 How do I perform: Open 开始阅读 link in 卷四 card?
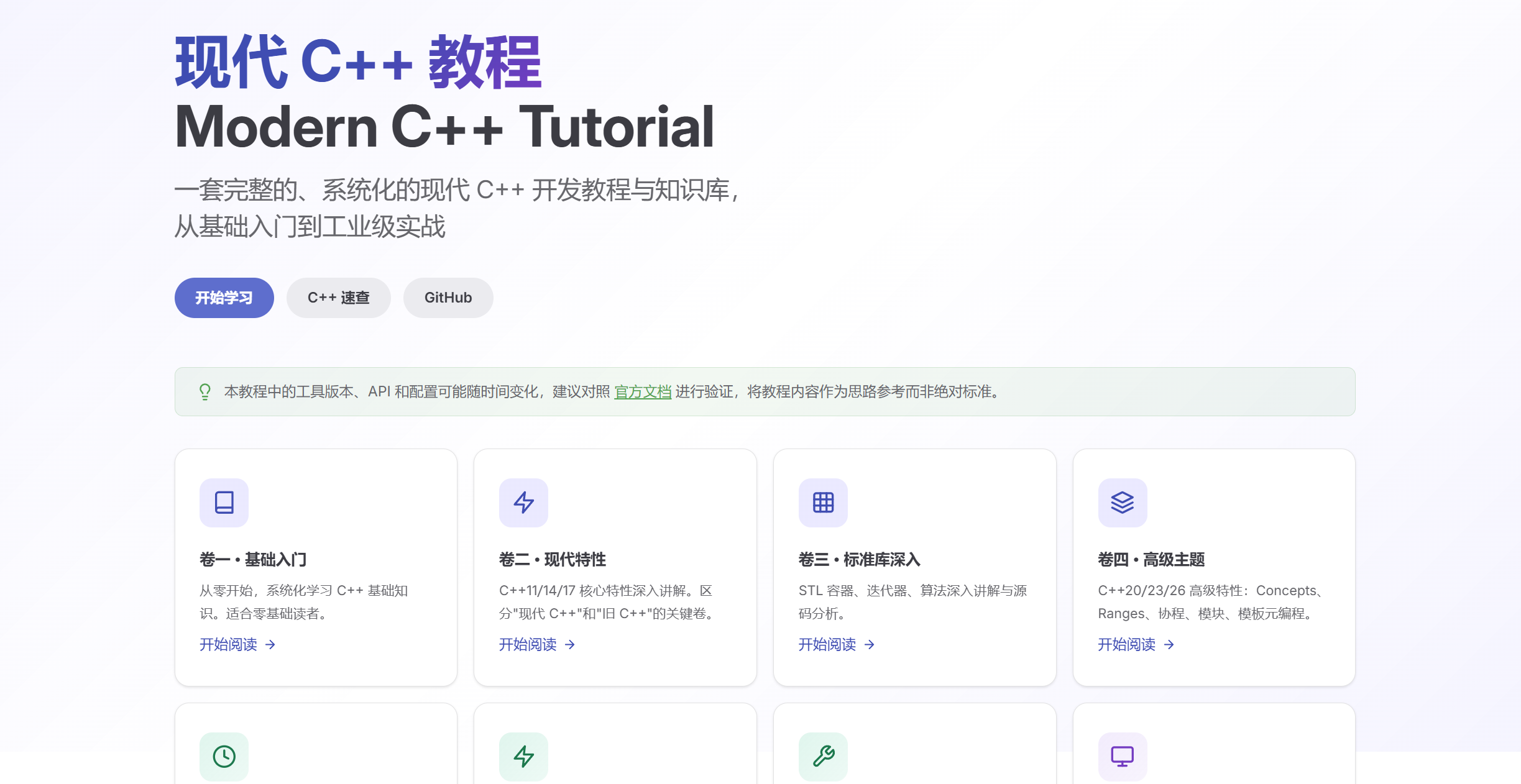(1136, 645)
